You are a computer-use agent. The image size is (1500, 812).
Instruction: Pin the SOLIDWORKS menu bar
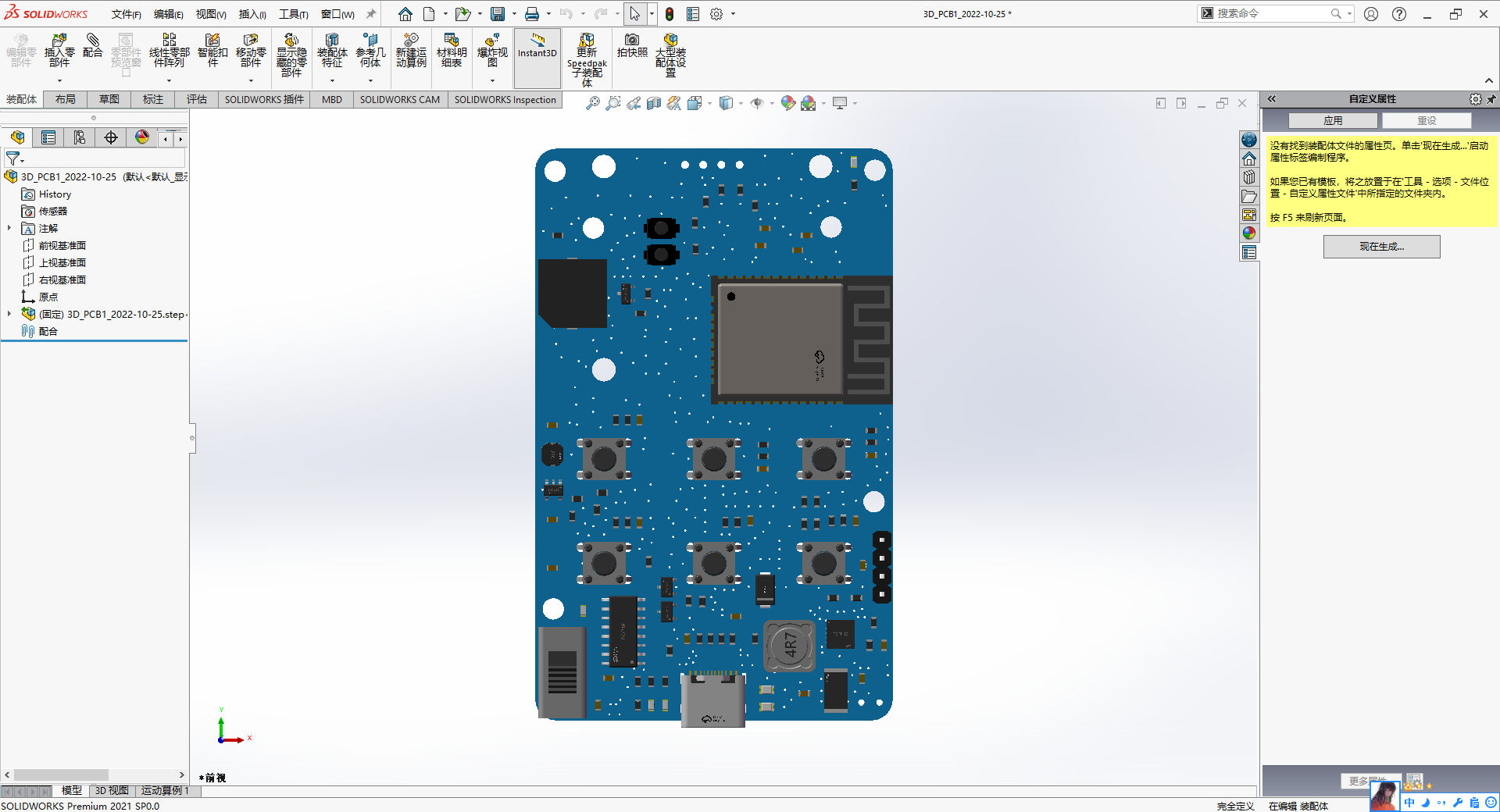371,14
